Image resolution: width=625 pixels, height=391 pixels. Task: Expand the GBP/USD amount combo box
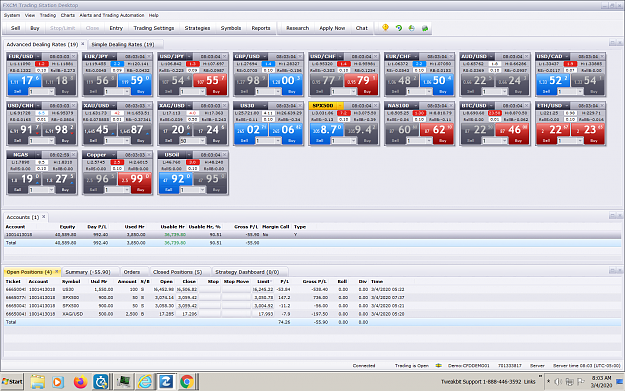pyautogui.click(x=278, y=92)
